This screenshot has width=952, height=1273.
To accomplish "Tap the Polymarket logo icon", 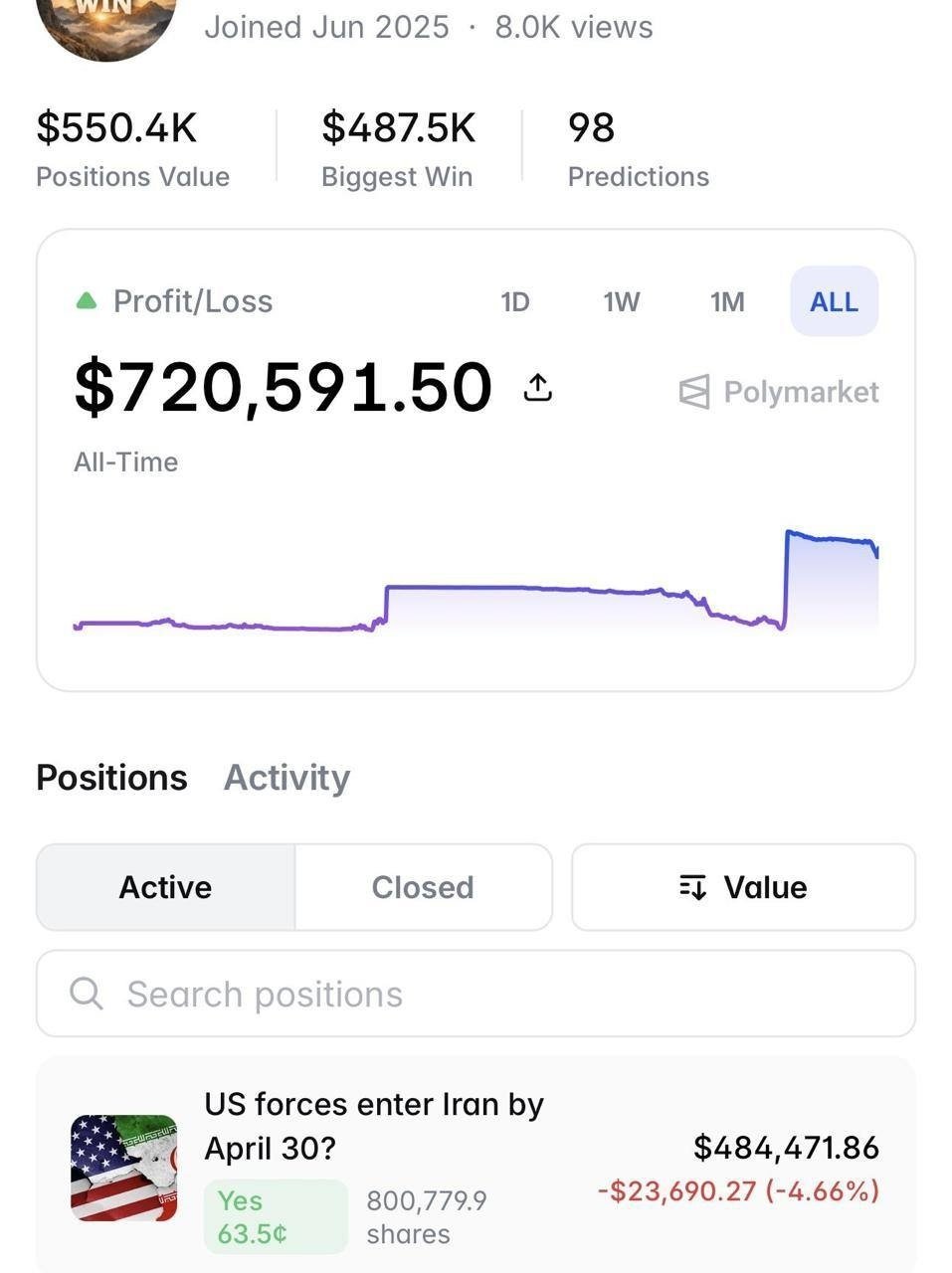I will click(x=694, y=392).
